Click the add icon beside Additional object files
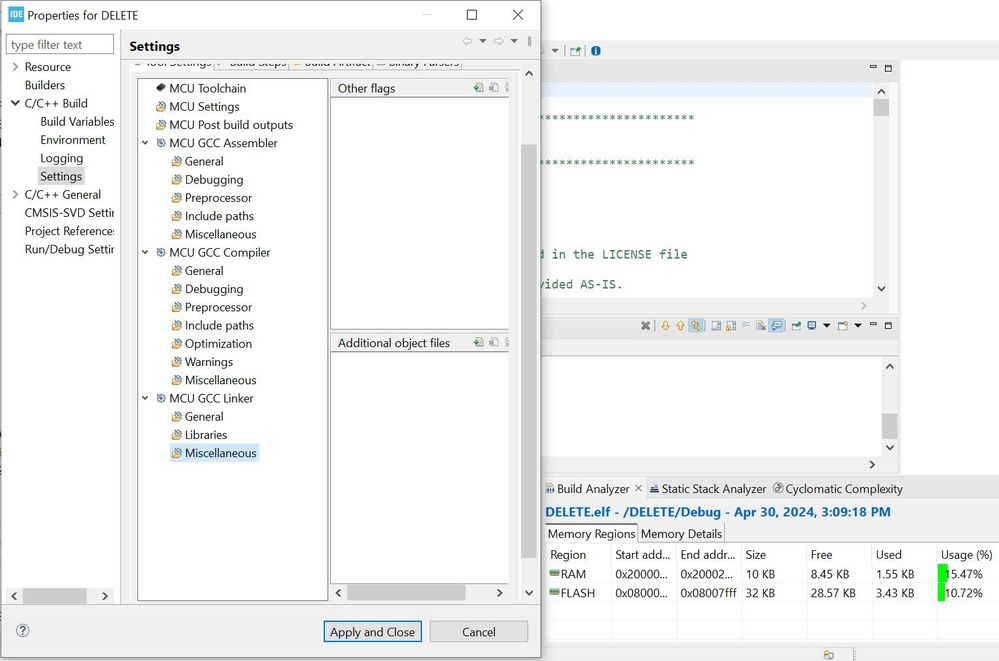The image size is (999, 661). click(x=478, y=342)
